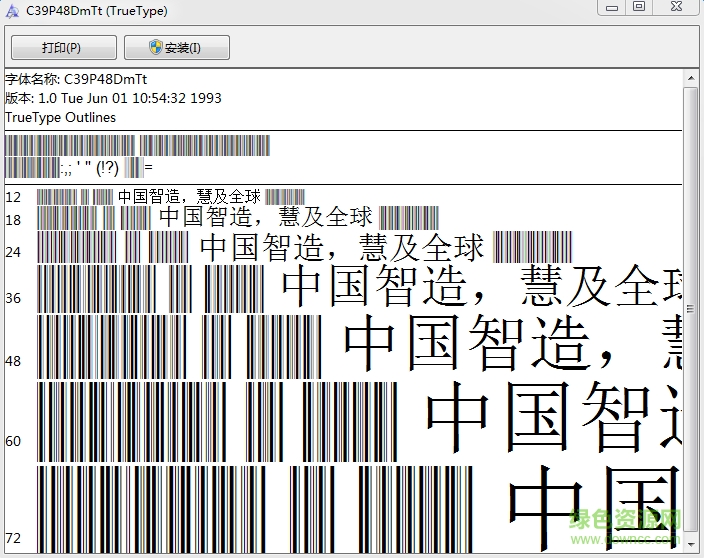Click the size 60 sample label
This screenshot has width=704, height=558.
13,441
